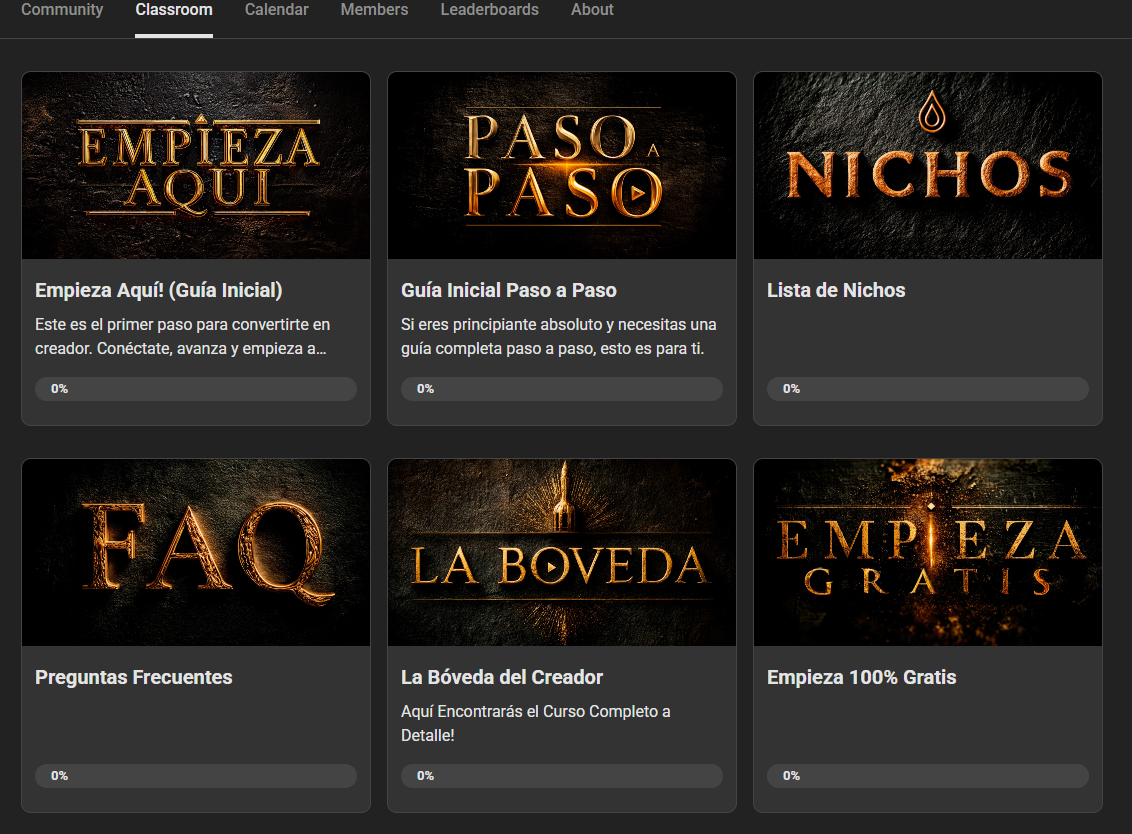Click the progress bar of Preguntas Frecuentes

pos(196,776)
